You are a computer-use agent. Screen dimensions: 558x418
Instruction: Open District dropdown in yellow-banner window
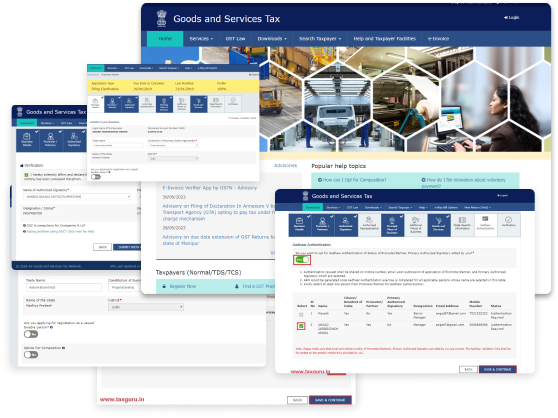pyautogui.click(x=173, y=158)
